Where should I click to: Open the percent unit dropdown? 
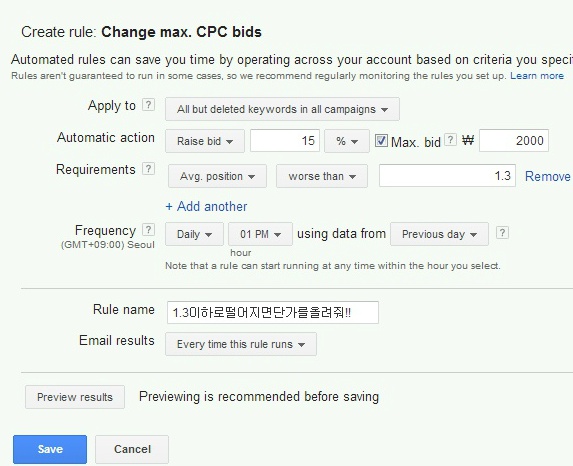(x=347, y=141)
